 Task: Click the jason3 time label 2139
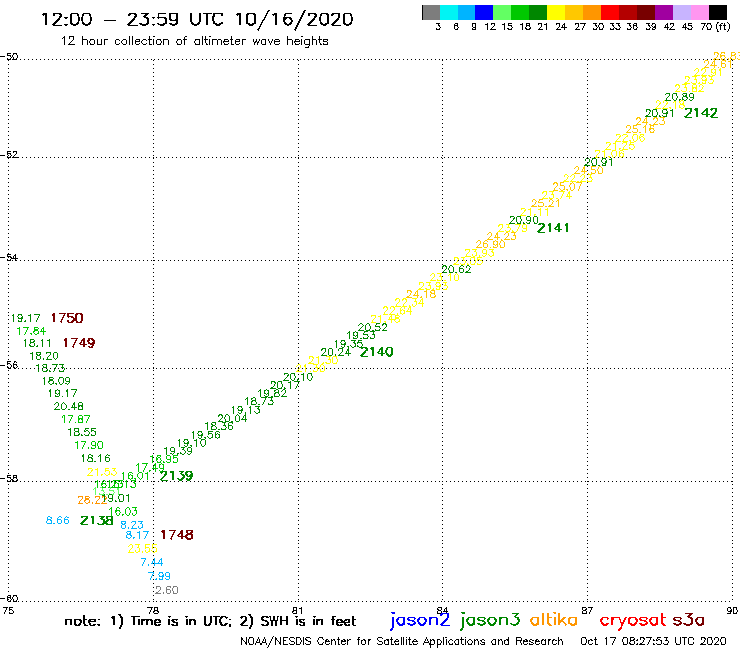tap(177, 476)
